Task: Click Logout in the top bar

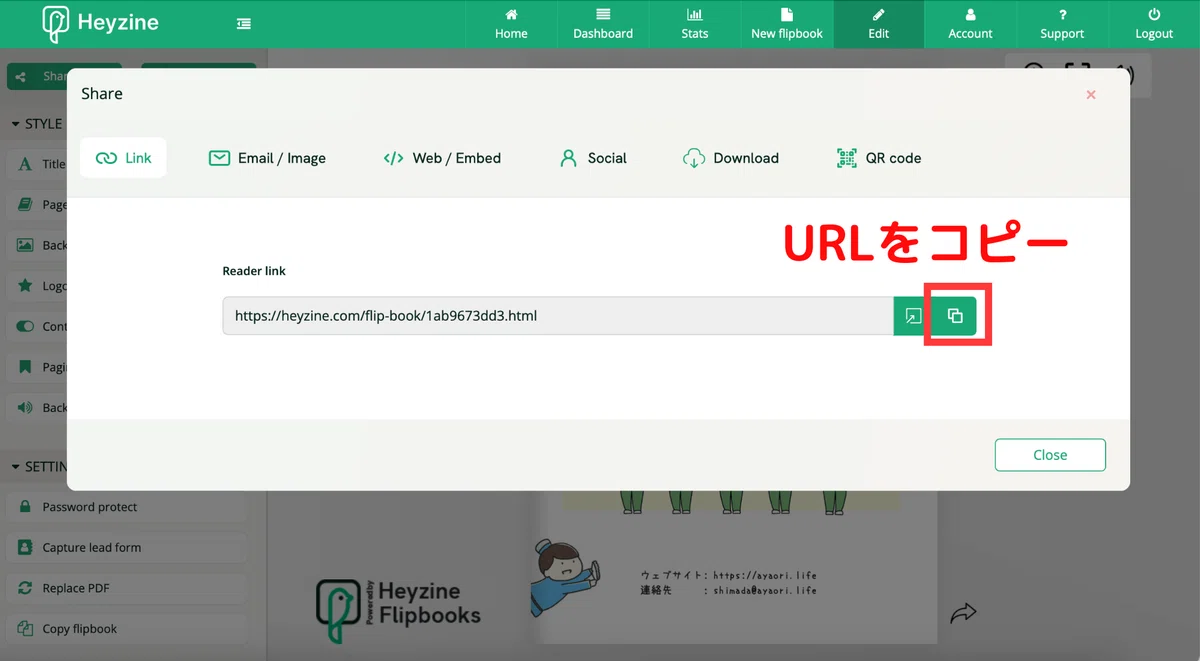Action: click(1154, 24)
